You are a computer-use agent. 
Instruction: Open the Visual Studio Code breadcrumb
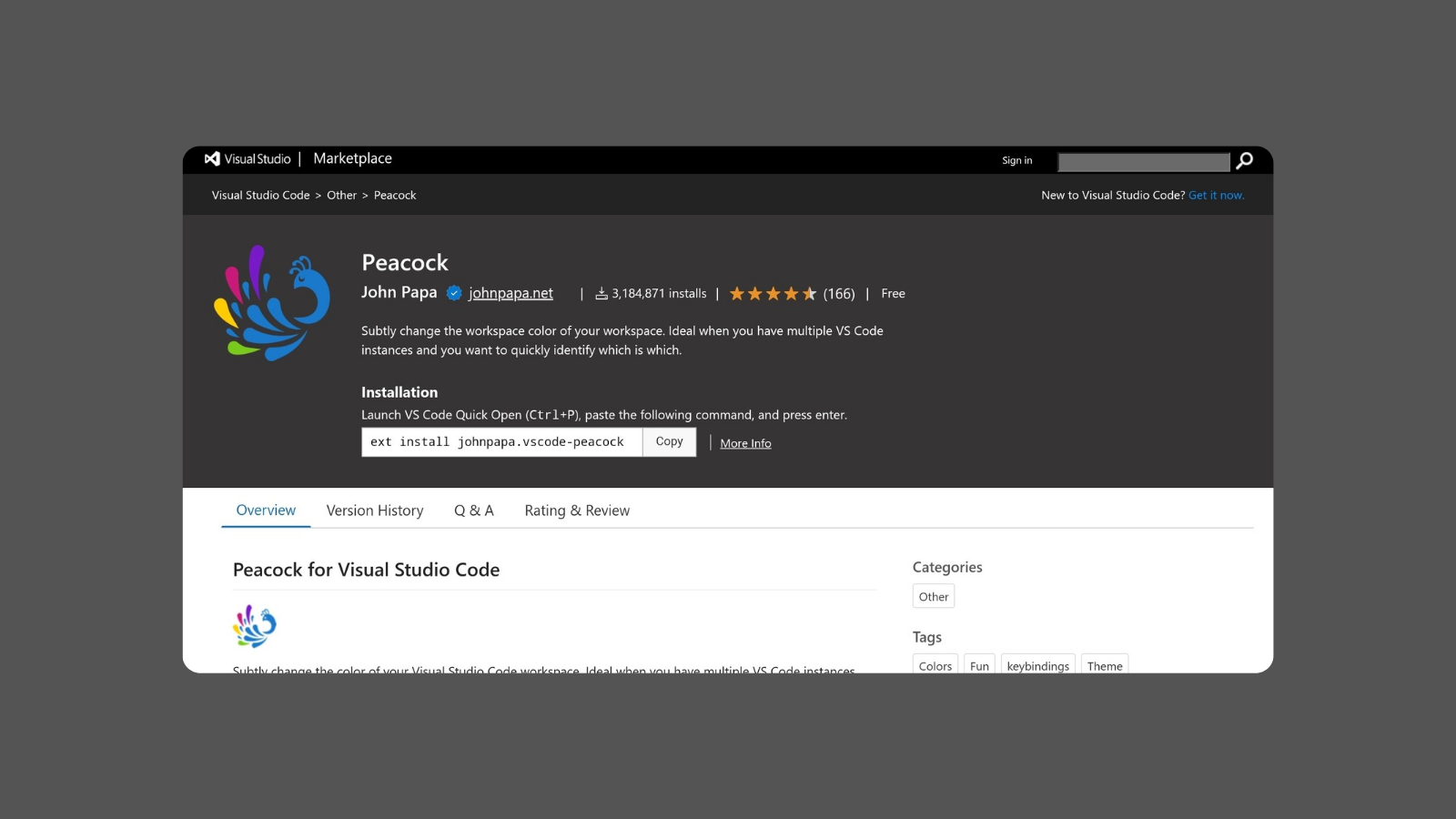click(x=261, y=195)
